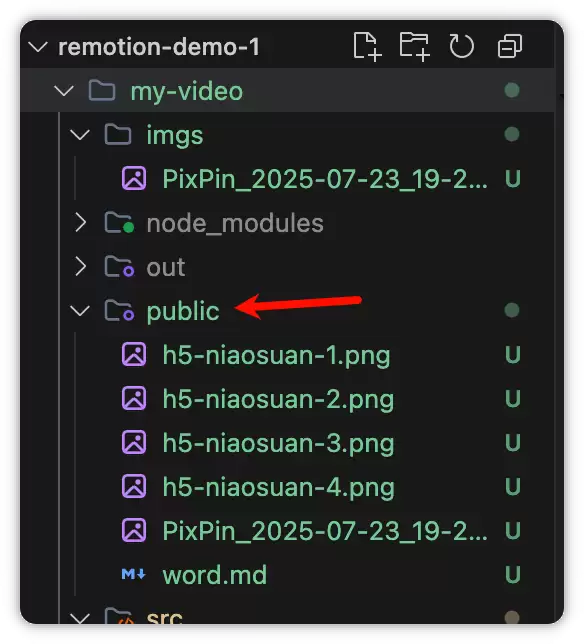Collapse the remotion-demo-1 root section

pos(38,47)
